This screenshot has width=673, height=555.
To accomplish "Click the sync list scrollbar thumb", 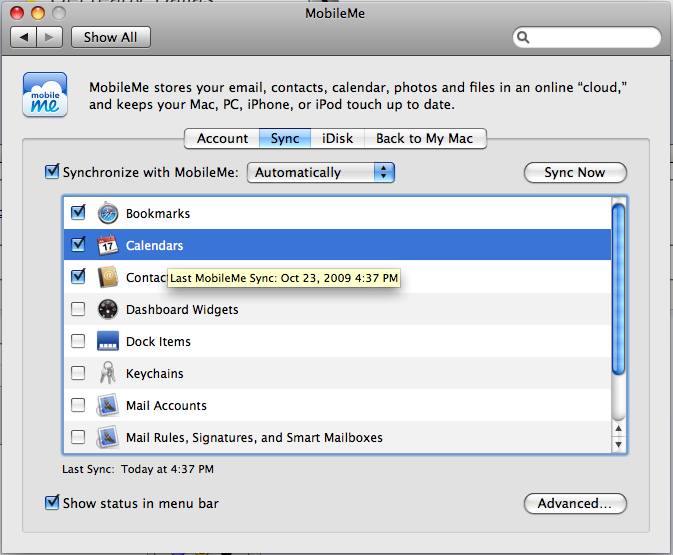I will tap(618, 289).
